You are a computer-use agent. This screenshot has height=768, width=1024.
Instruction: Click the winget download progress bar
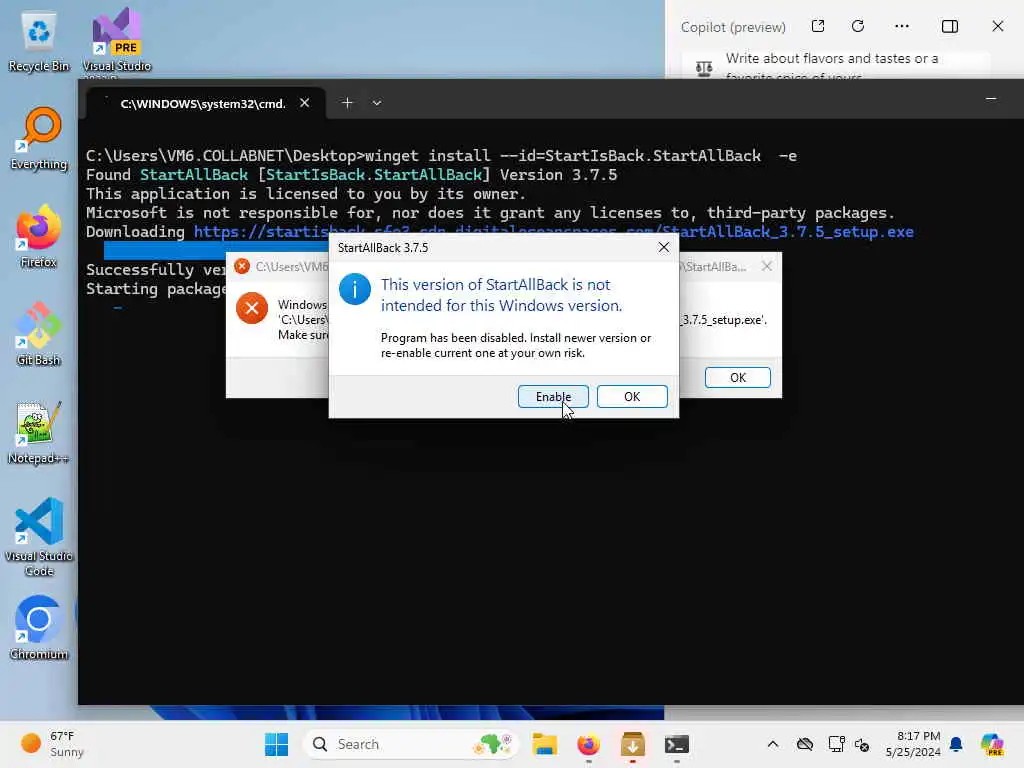216,250
